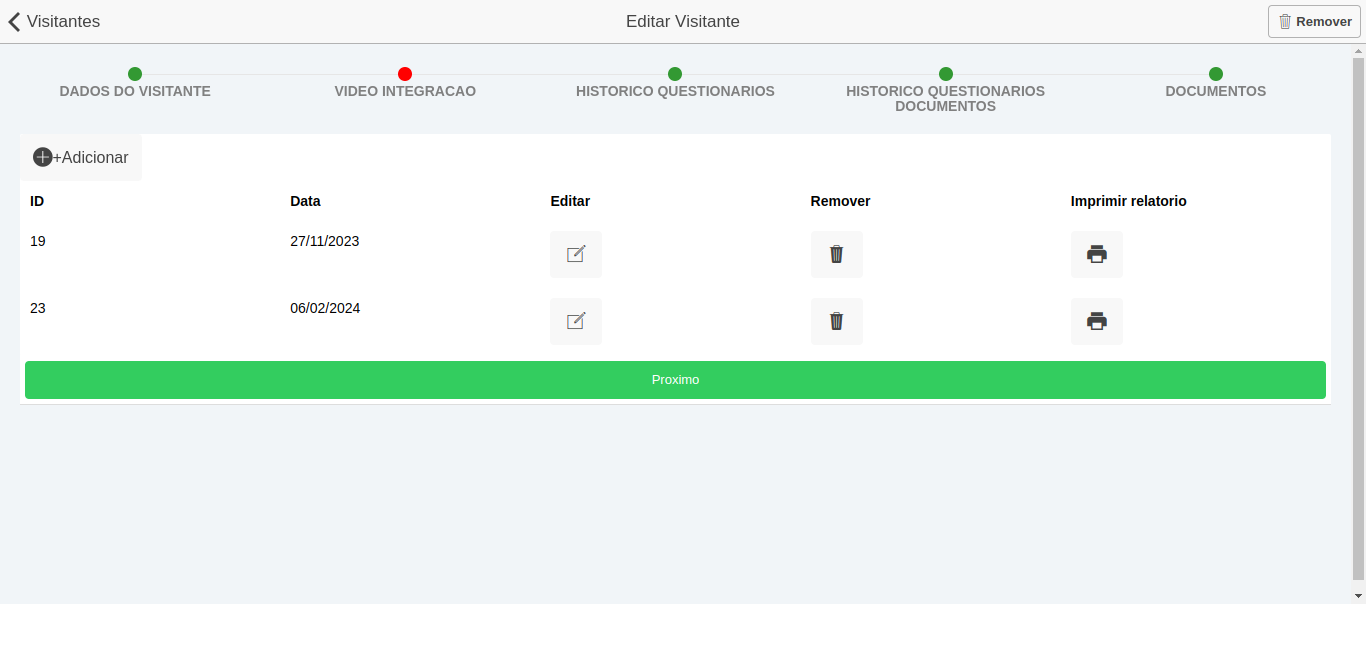Print report for record ID 23
Screen dimensions: 1366x647
[x=1096, y=321]
